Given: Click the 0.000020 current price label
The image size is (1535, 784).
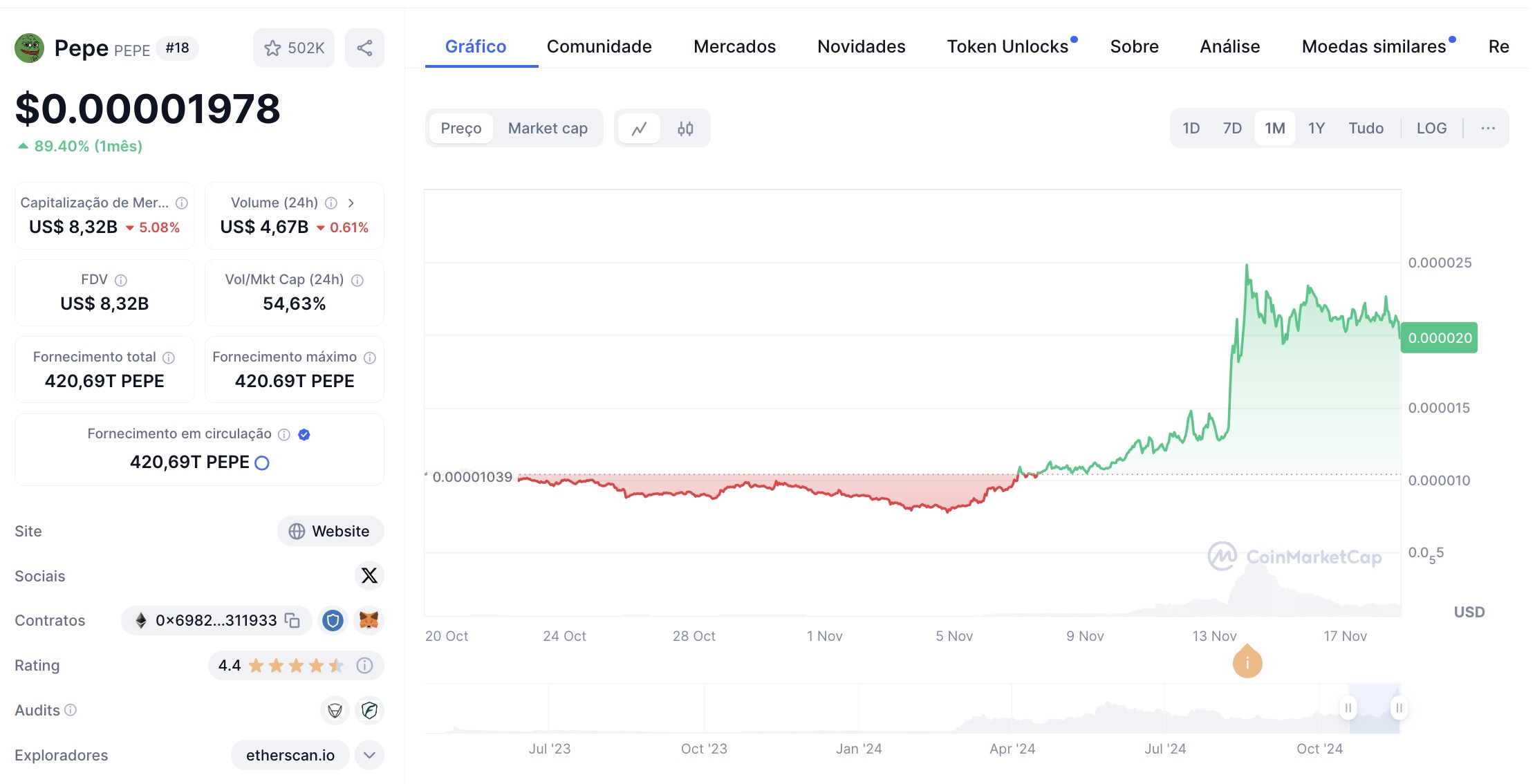Looking at the screenshot, I should [1440, 337].
